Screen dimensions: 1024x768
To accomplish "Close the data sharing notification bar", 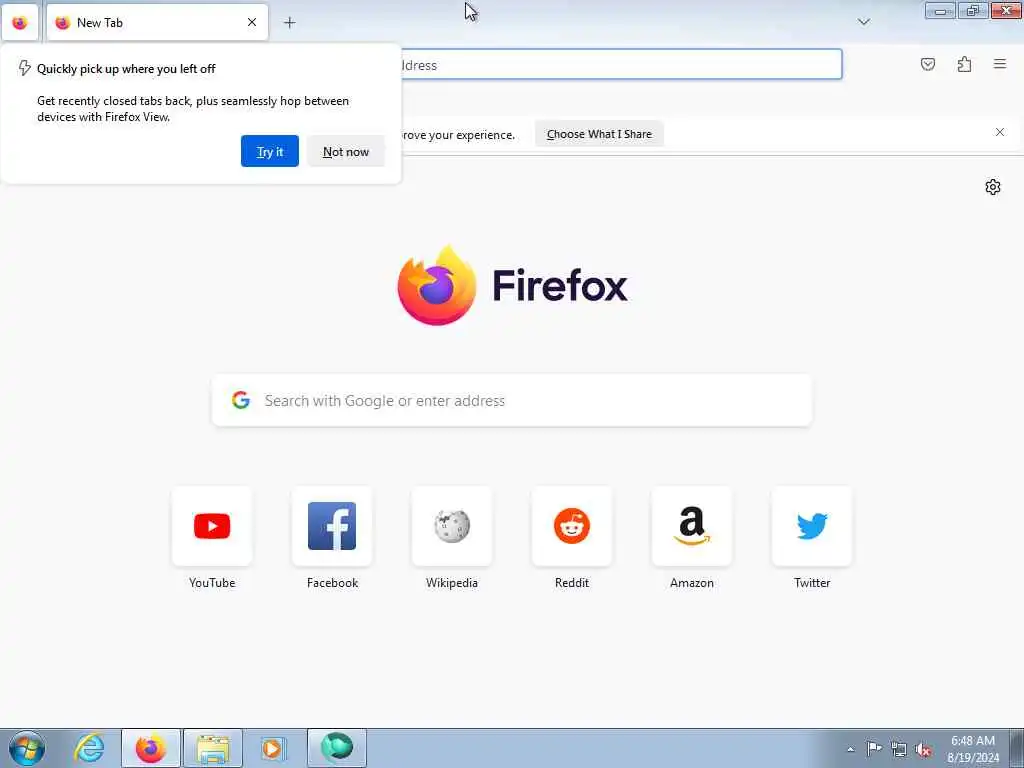I will [999, 132].
